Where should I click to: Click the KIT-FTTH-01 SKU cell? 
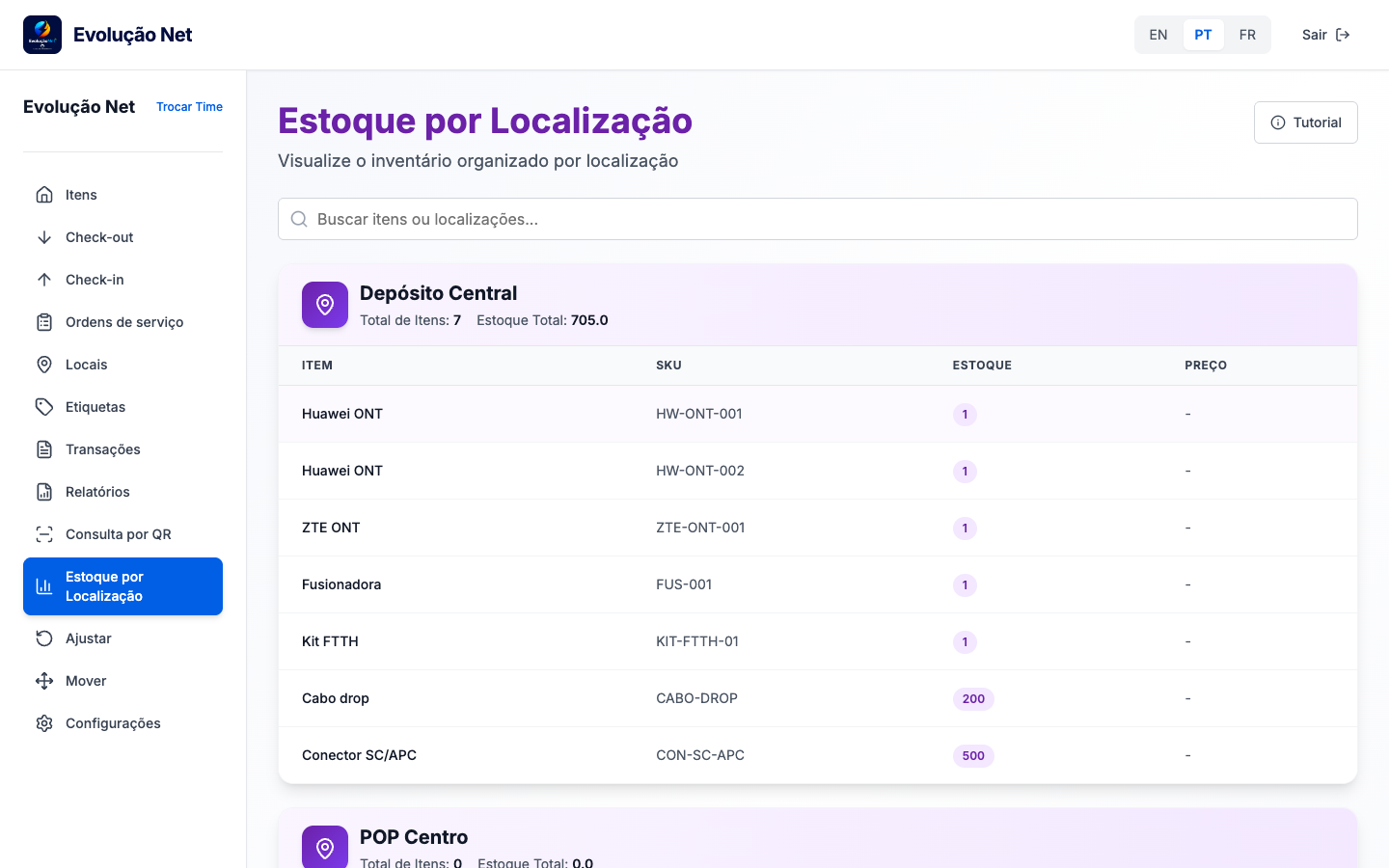tap(697, 641)
